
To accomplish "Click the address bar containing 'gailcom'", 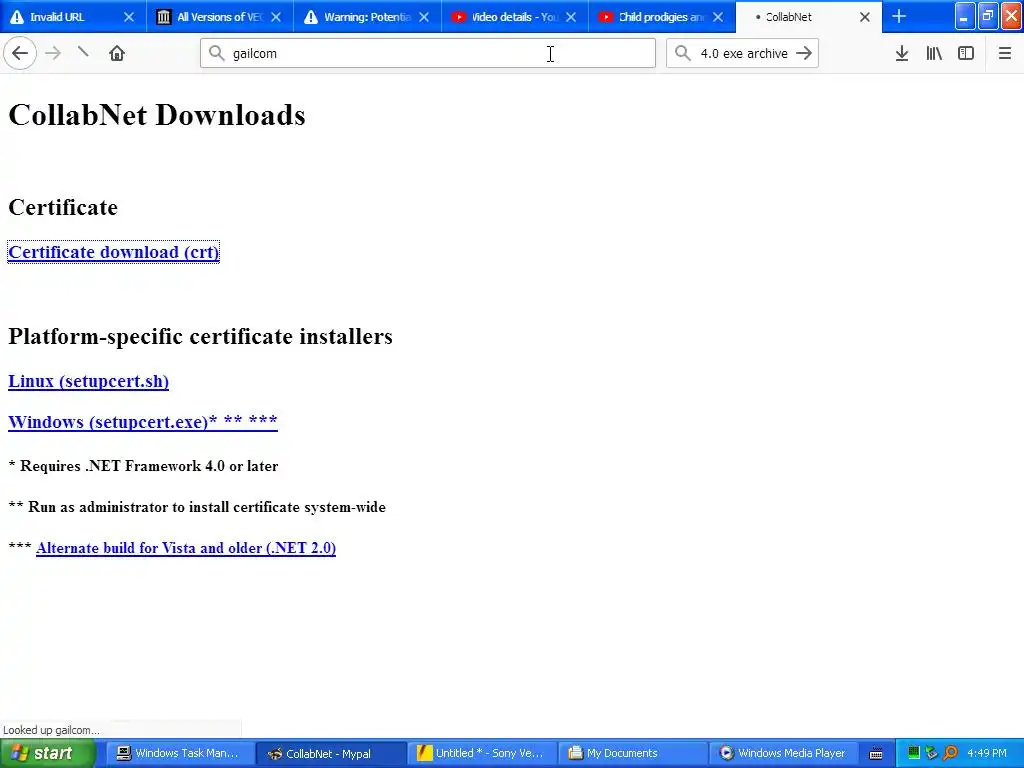I will coord(428,54).
